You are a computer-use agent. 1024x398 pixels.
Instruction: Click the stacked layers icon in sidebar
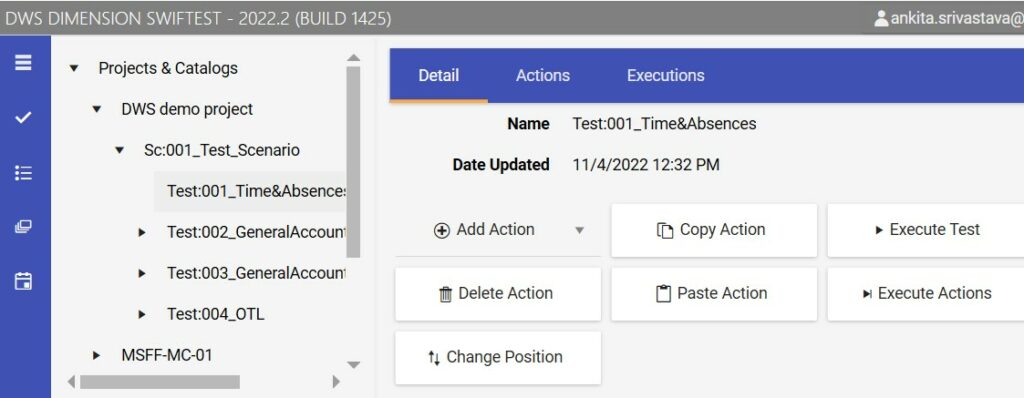[x=24, y=227]
